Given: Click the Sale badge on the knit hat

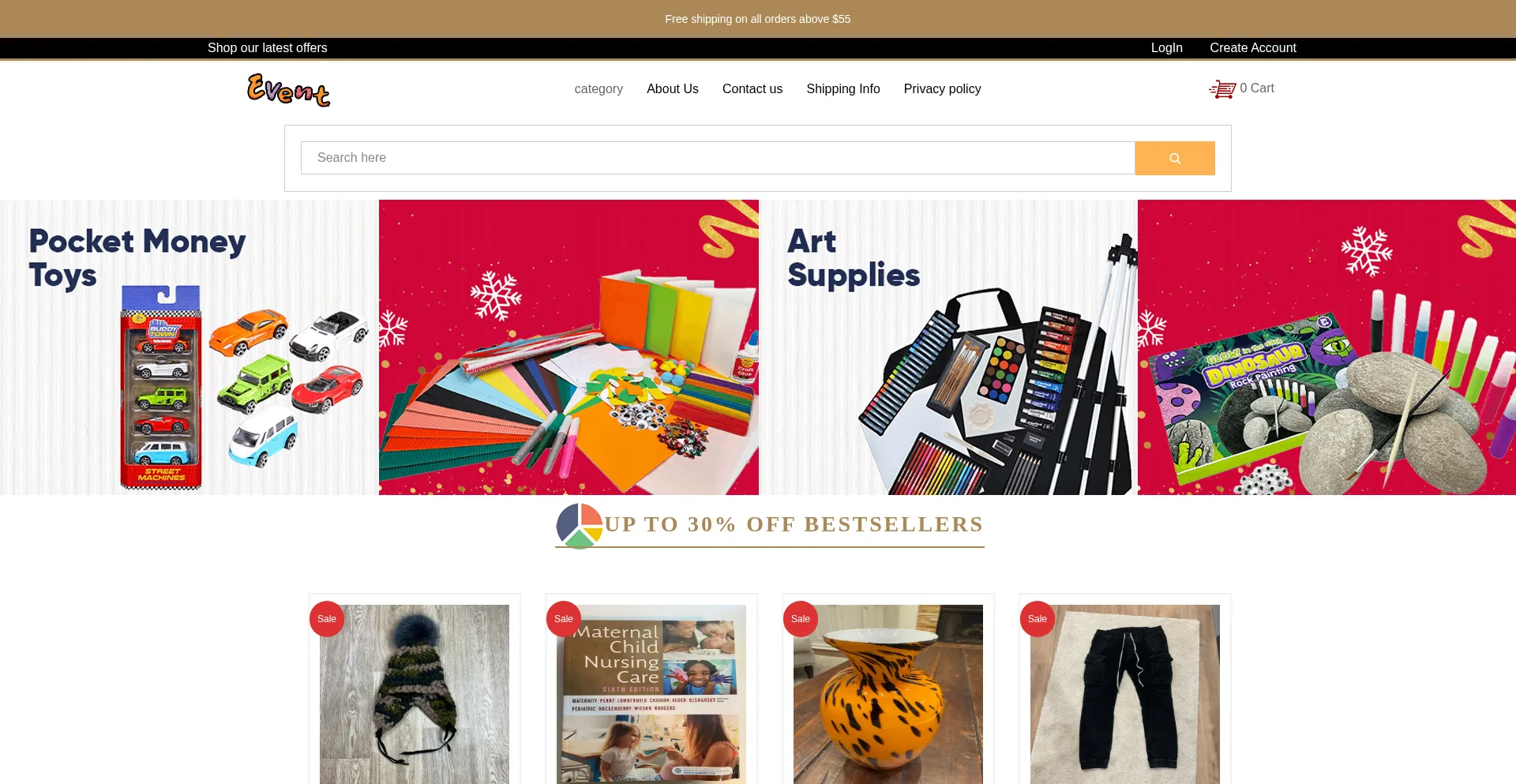Looking at the screenshot, I should (327, 619).
